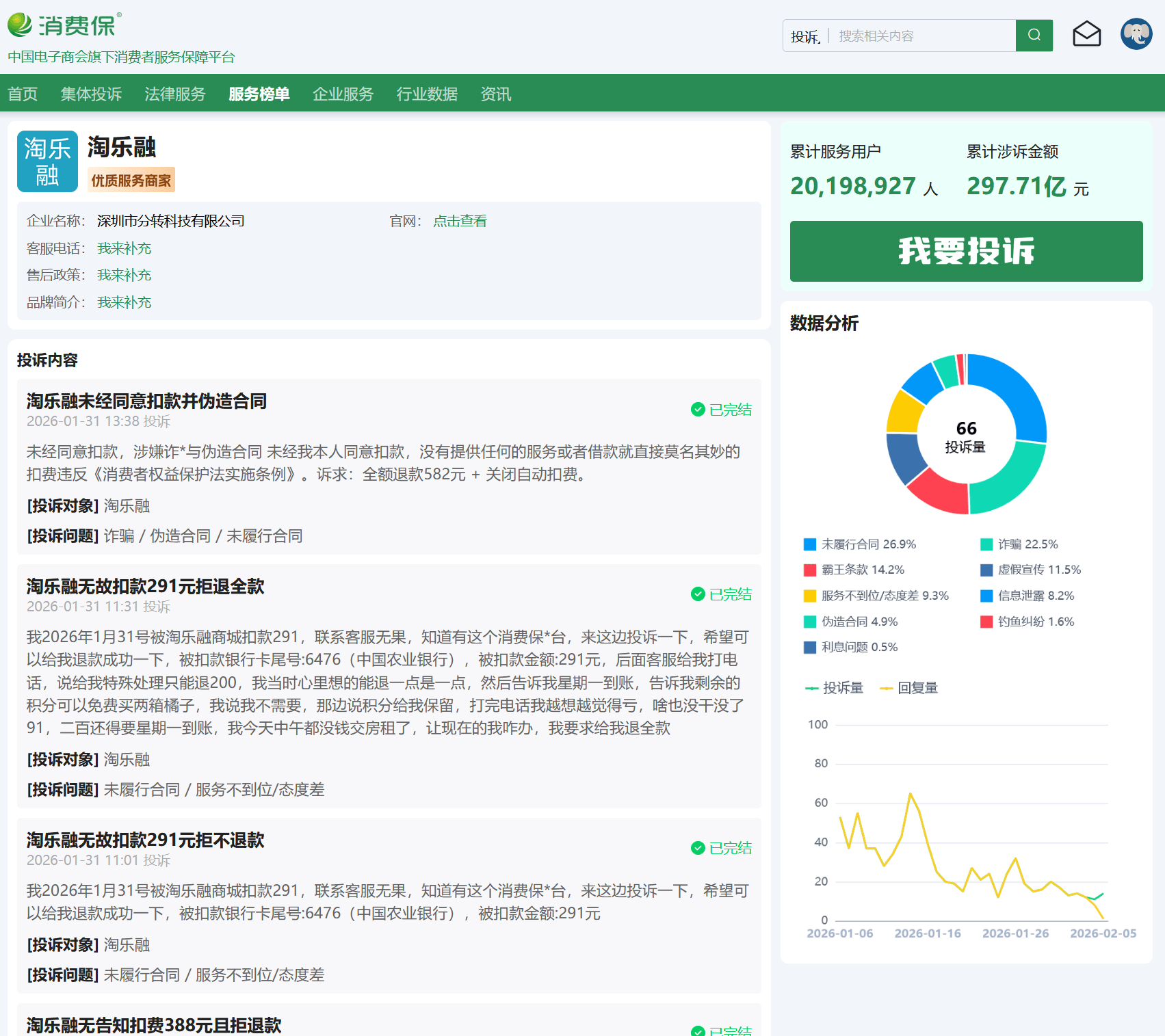Screen dimensions: 1165x1036
Task: Open the 投诉 search type dropdown
Action: coord(805,36)
